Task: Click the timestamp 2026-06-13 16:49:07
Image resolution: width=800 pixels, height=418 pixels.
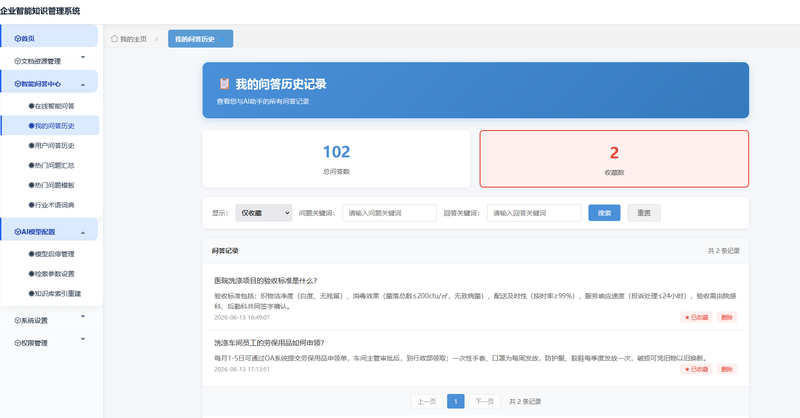Action: (242, 317)
